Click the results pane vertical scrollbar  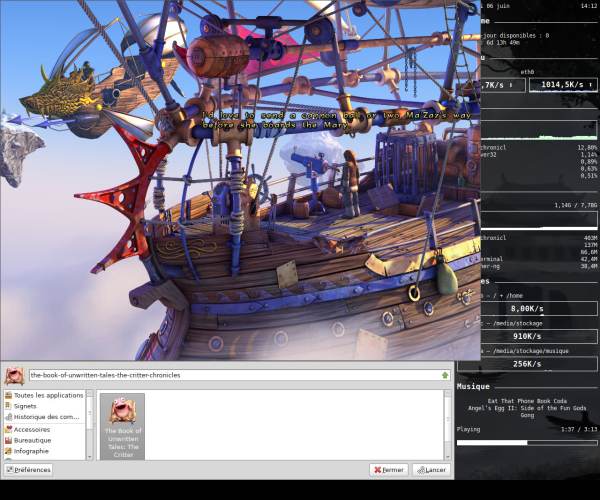click(448, 425)
